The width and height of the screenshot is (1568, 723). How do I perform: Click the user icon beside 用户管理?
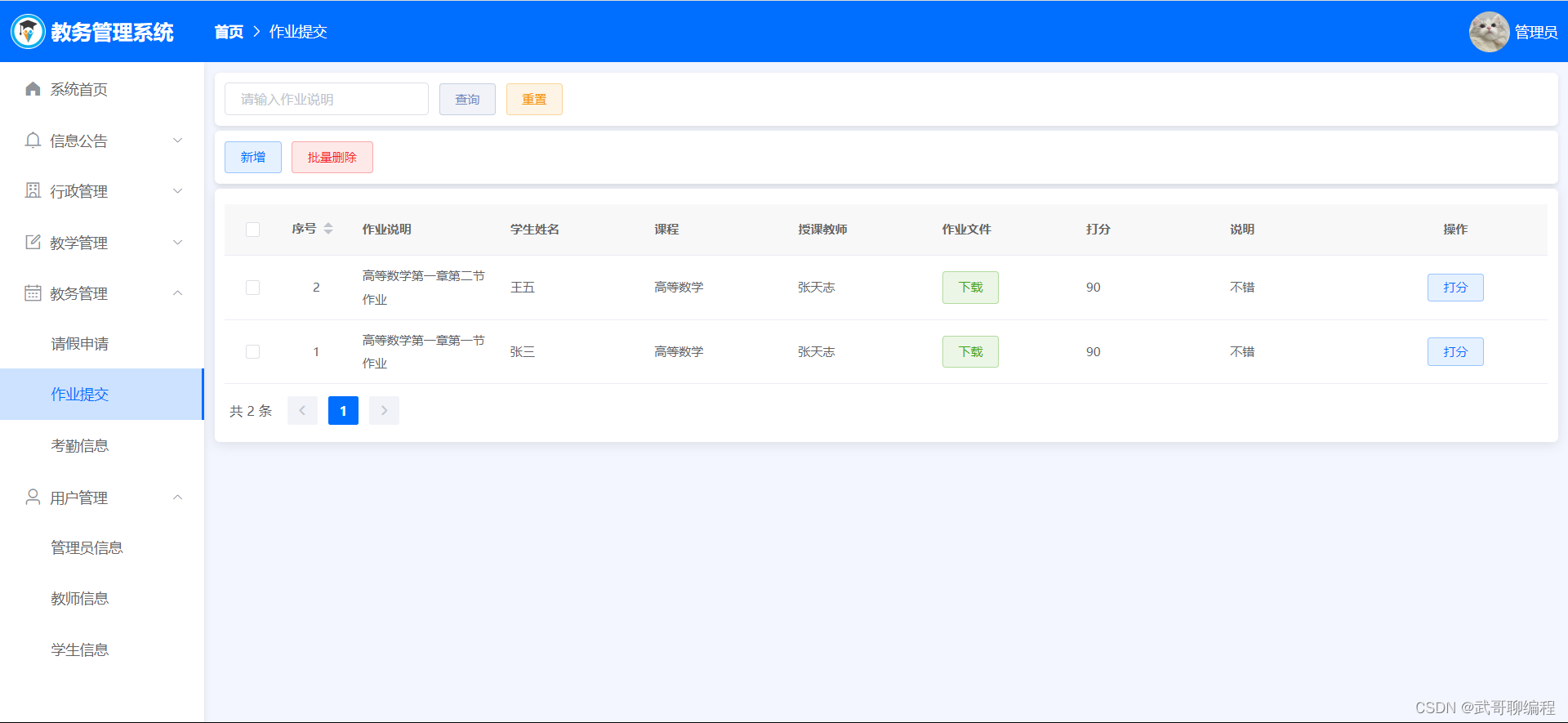(33, 498)
